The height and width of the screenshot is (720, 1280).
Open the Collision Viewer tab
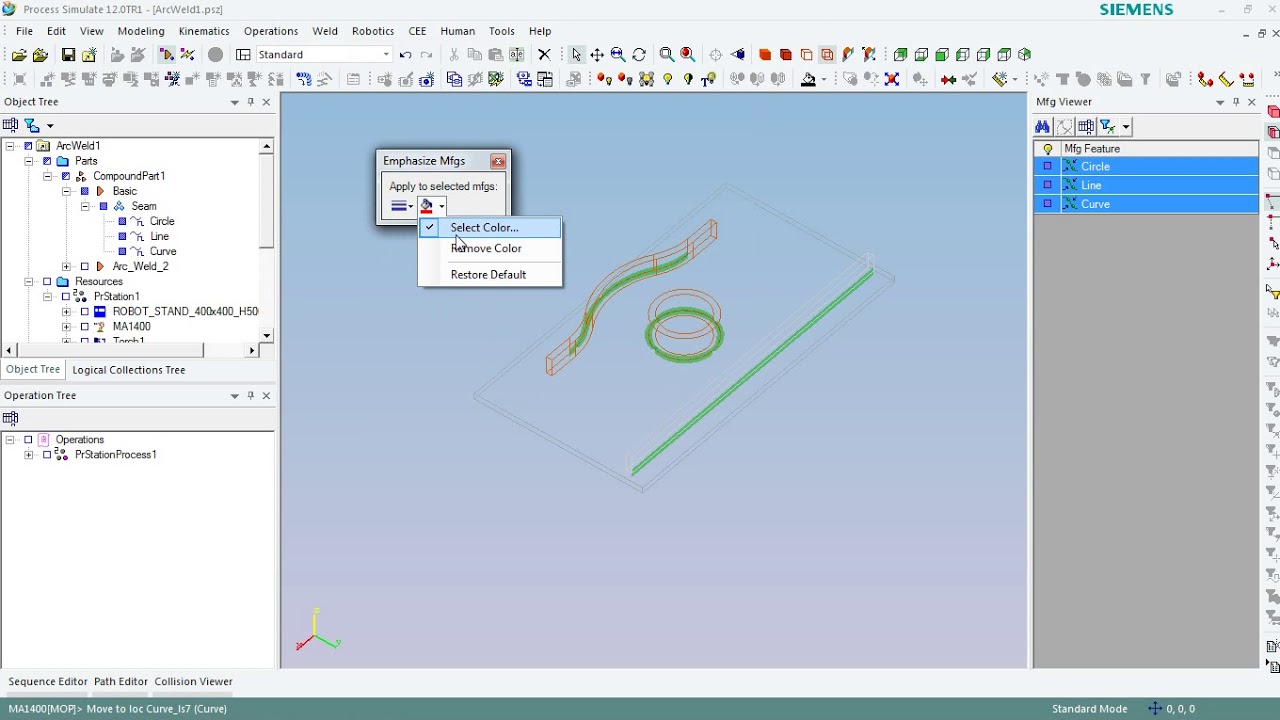coord(193,682)
